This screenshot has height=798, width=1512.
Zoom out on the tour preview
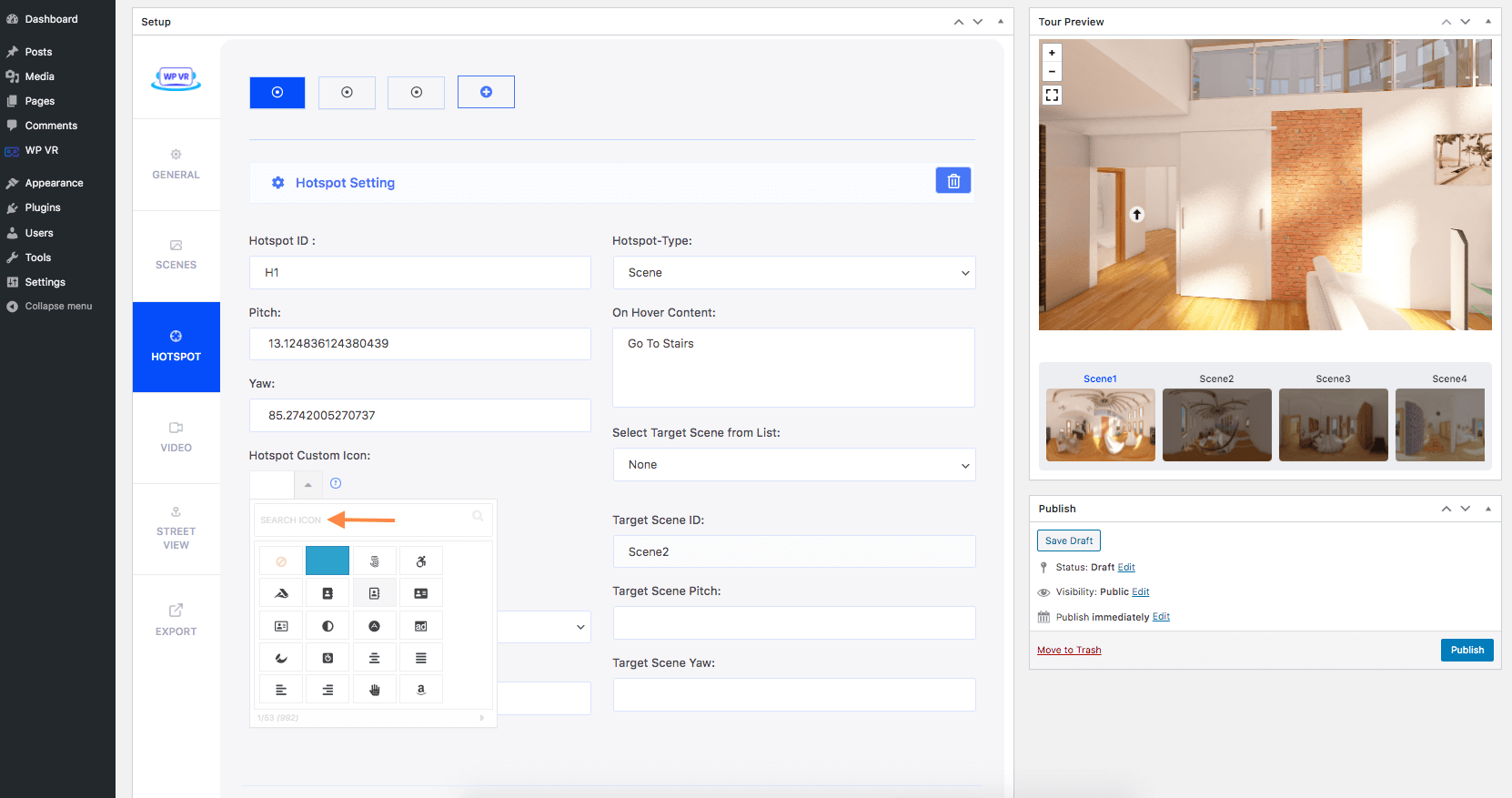tap(1052, 72)
